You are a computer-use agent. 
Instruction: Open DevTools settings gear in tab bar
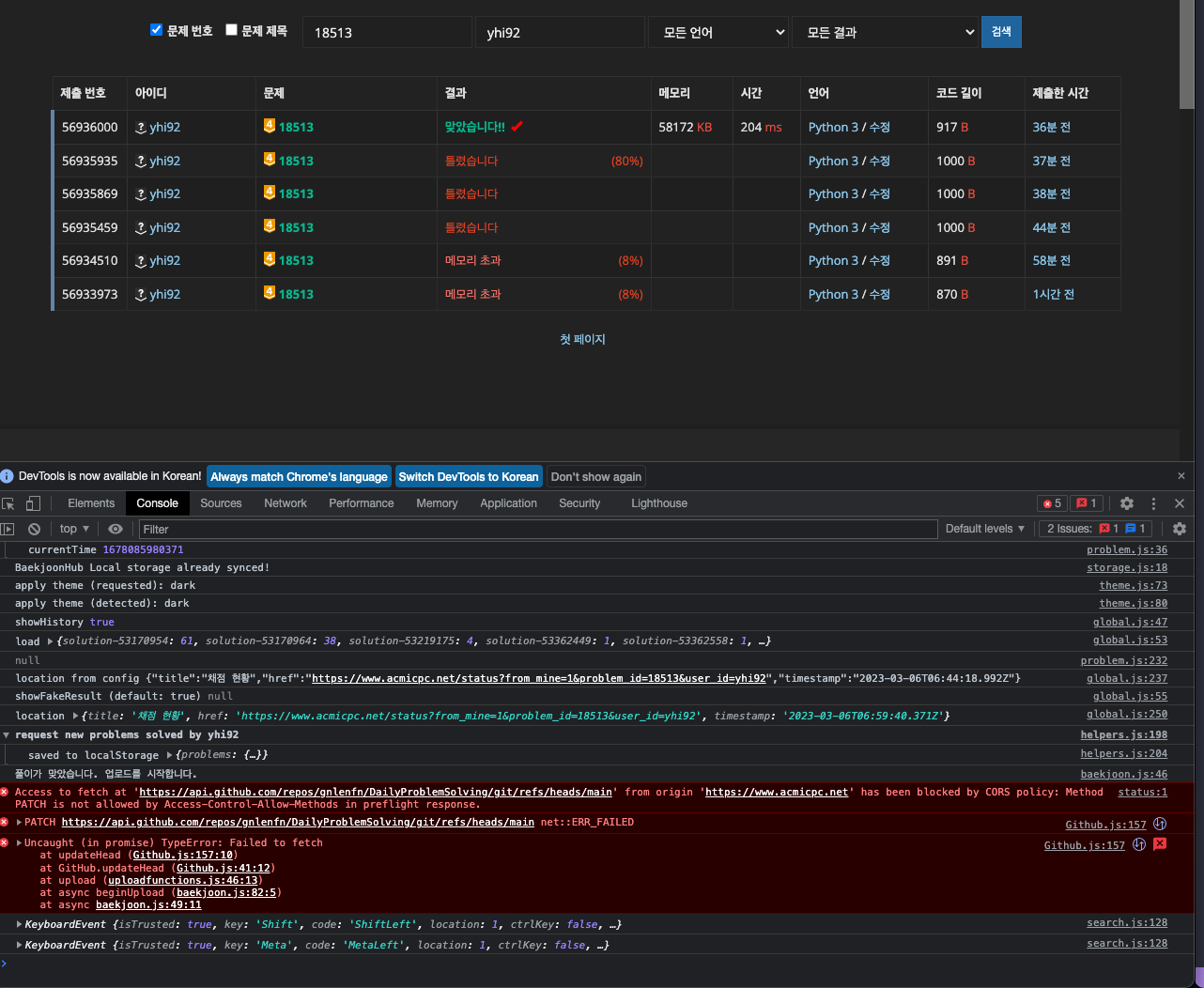tap(1127, 503)
